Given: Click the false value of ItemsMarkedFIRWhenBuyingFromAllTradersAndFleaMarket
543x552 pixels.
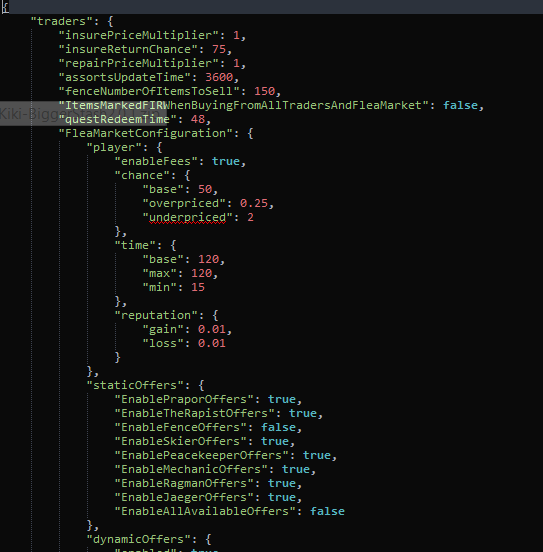Looking at the screenshot, I should (x=460, y=105).
